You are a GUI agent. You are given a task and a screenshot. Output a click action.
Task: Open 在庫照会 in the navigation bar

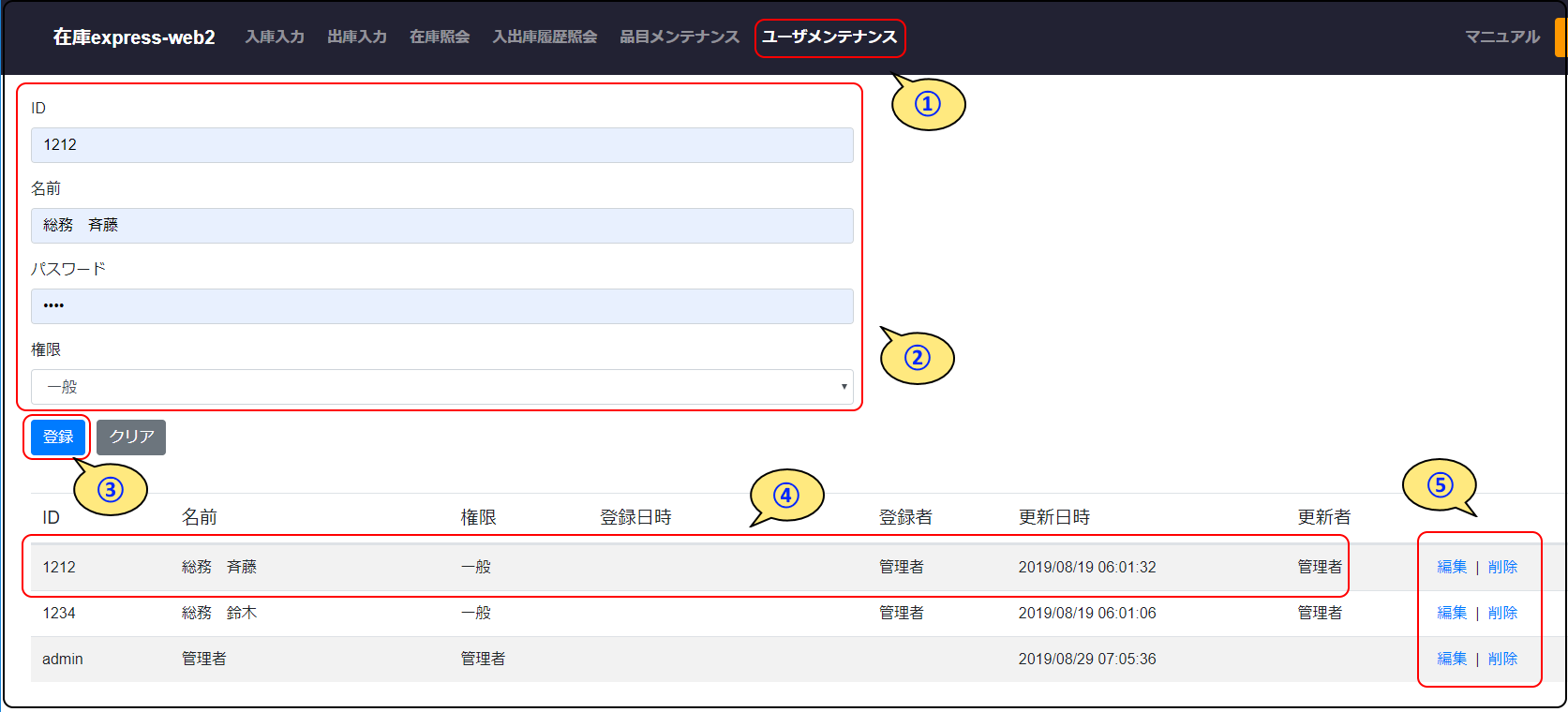tap(440, 37)
